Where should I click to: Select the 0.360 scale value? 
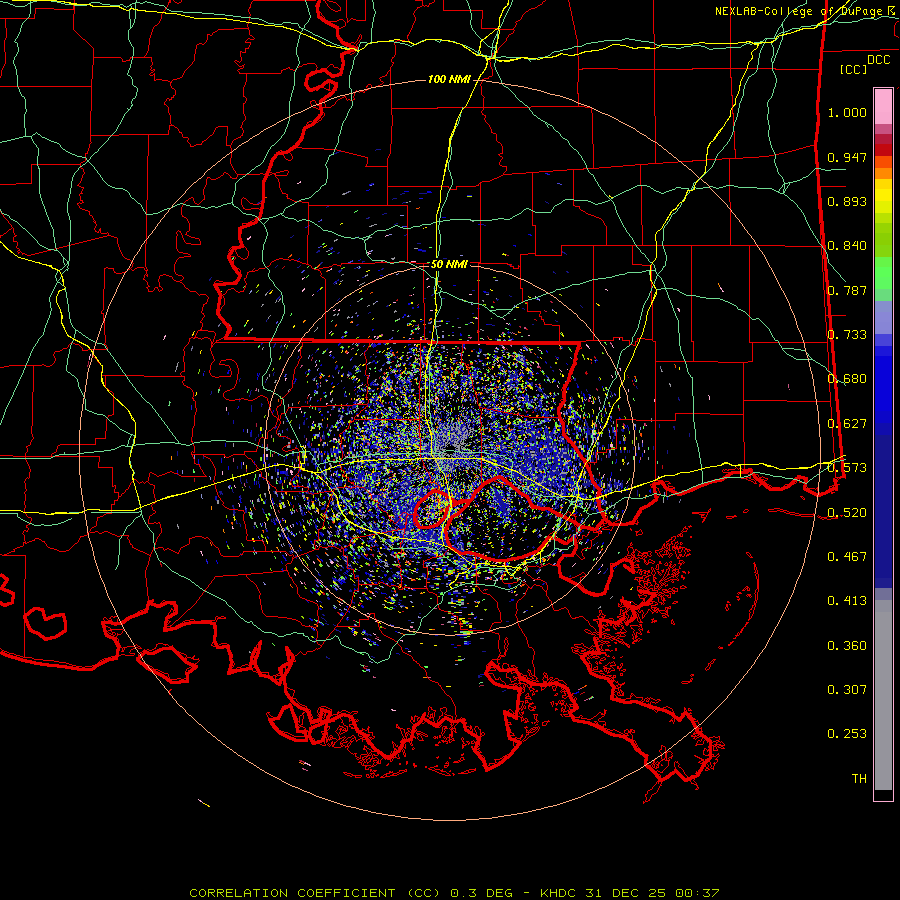point(847,646)
